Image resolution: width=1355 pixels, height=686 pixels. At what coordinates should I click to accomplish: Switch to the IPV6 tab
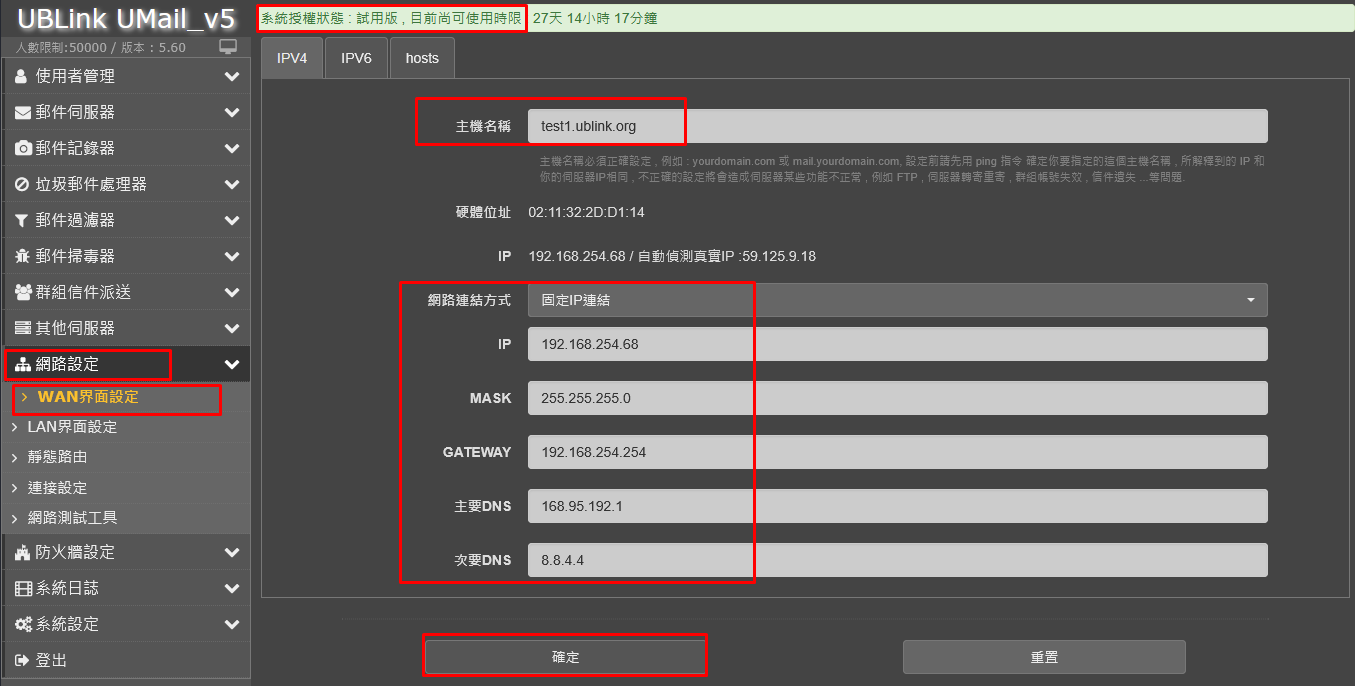tap(356, 58)
